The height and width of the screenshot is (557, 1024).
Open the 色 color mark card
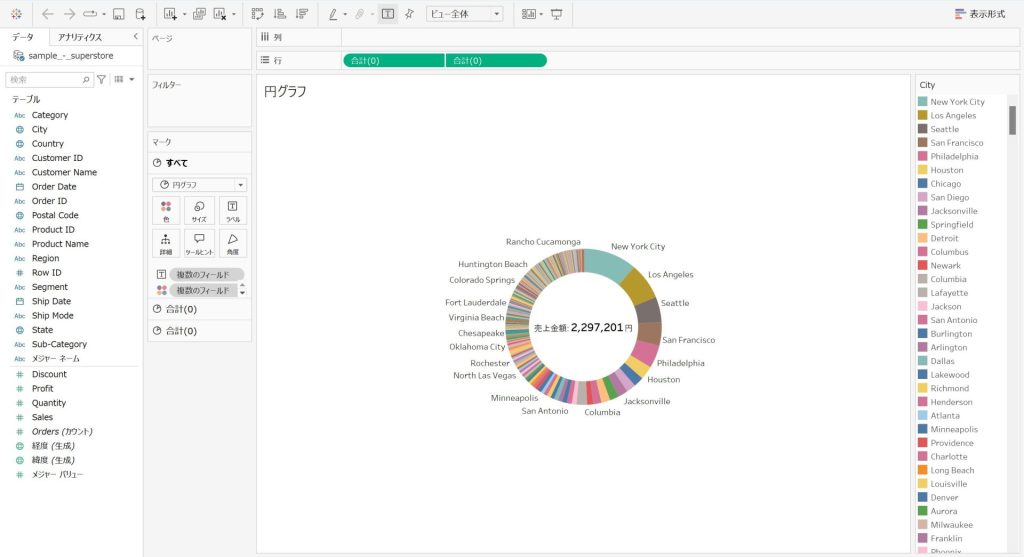[x=166, y=210]
